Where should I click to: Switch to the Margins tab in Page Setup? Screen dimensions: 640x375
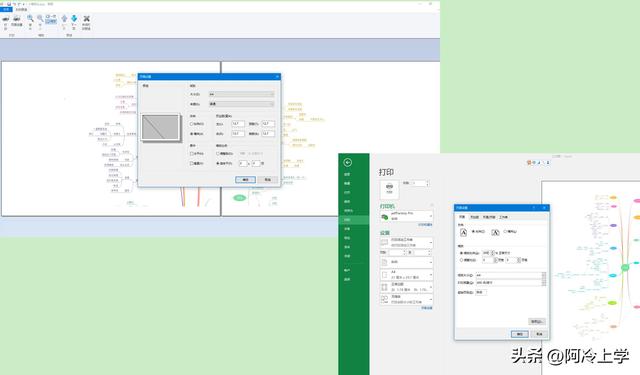click(x=474, y=217)
